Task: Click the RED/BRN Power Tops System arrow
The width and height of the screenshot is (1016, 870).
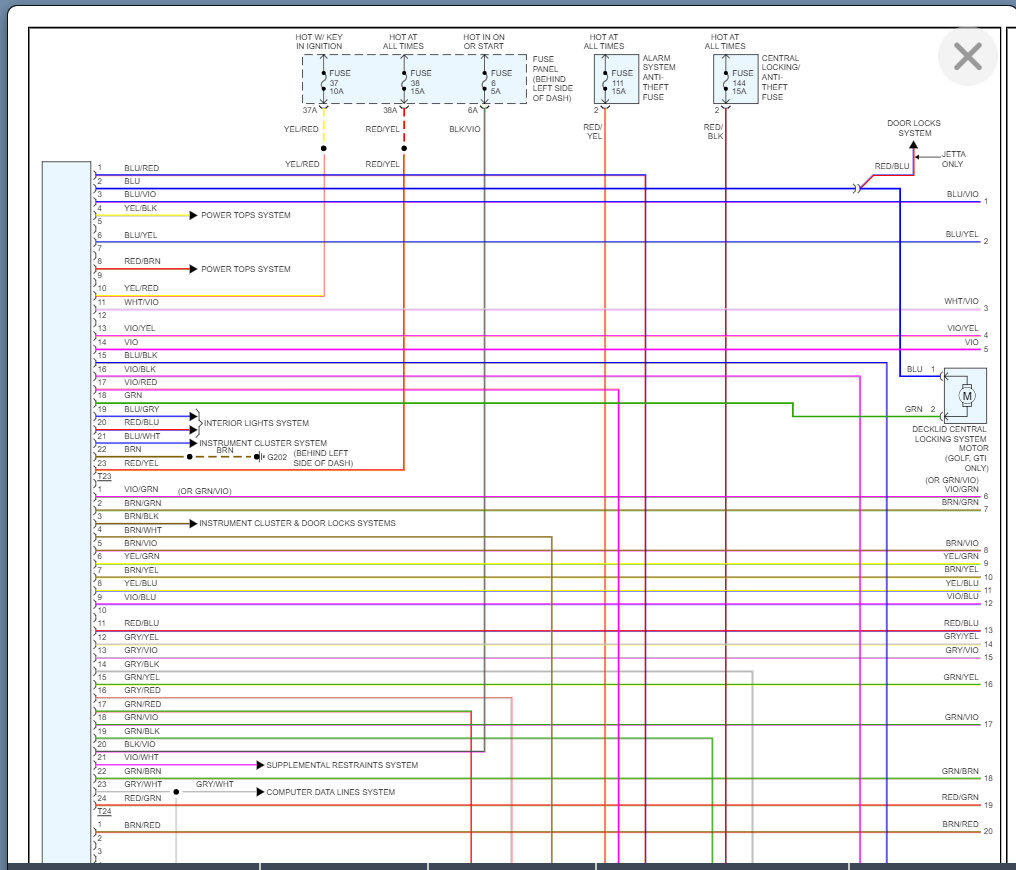Action: click(193, 269)
